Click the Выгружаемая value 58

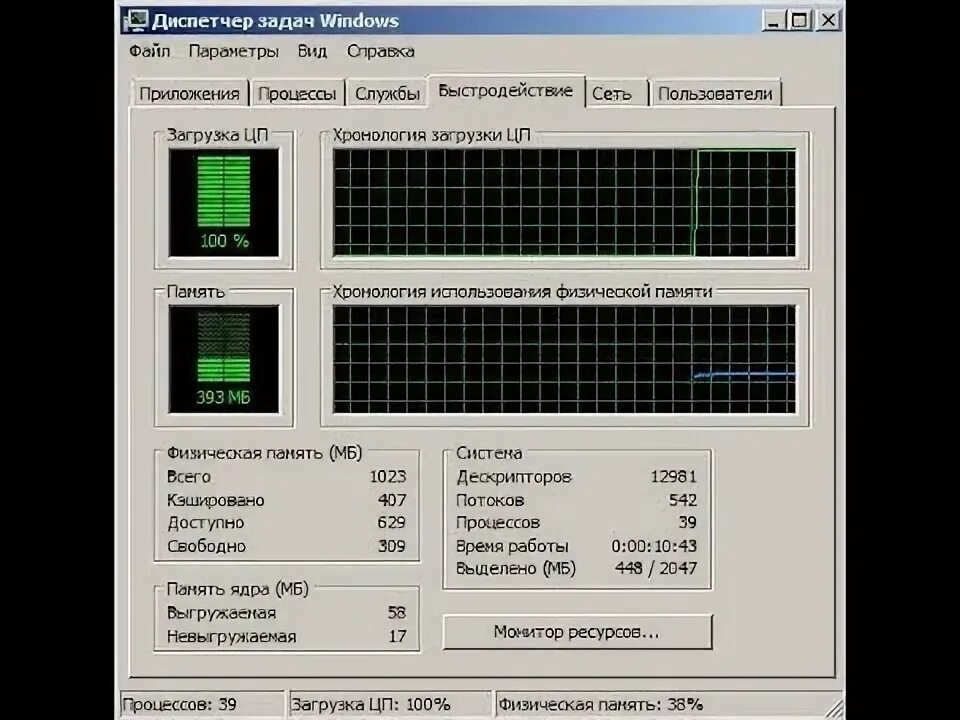[x=397, y=613]
